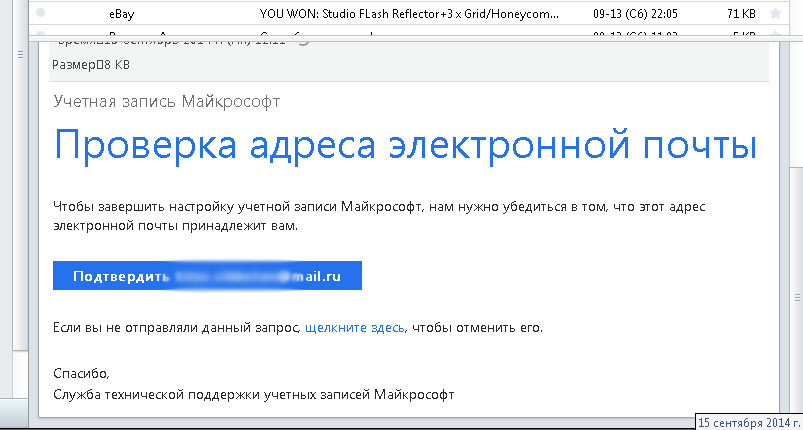This screenshot has width=803, height=430.
Task: Click the right-side vertical scrollbar grip
Action: click(x=797, y=297)
